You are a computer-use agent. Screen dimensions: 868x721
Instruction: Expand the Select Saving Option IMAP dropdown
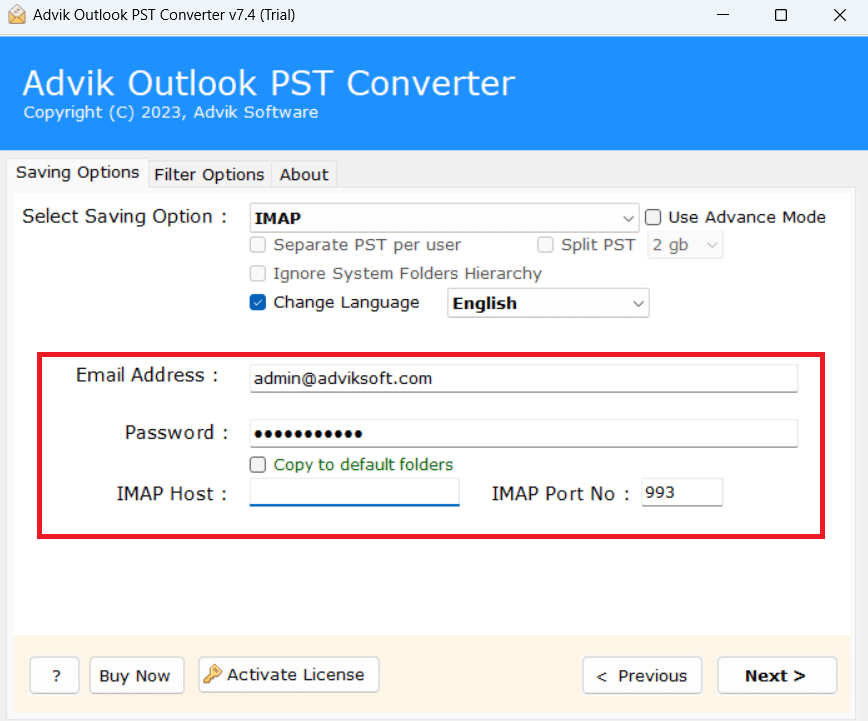[444, 218]
